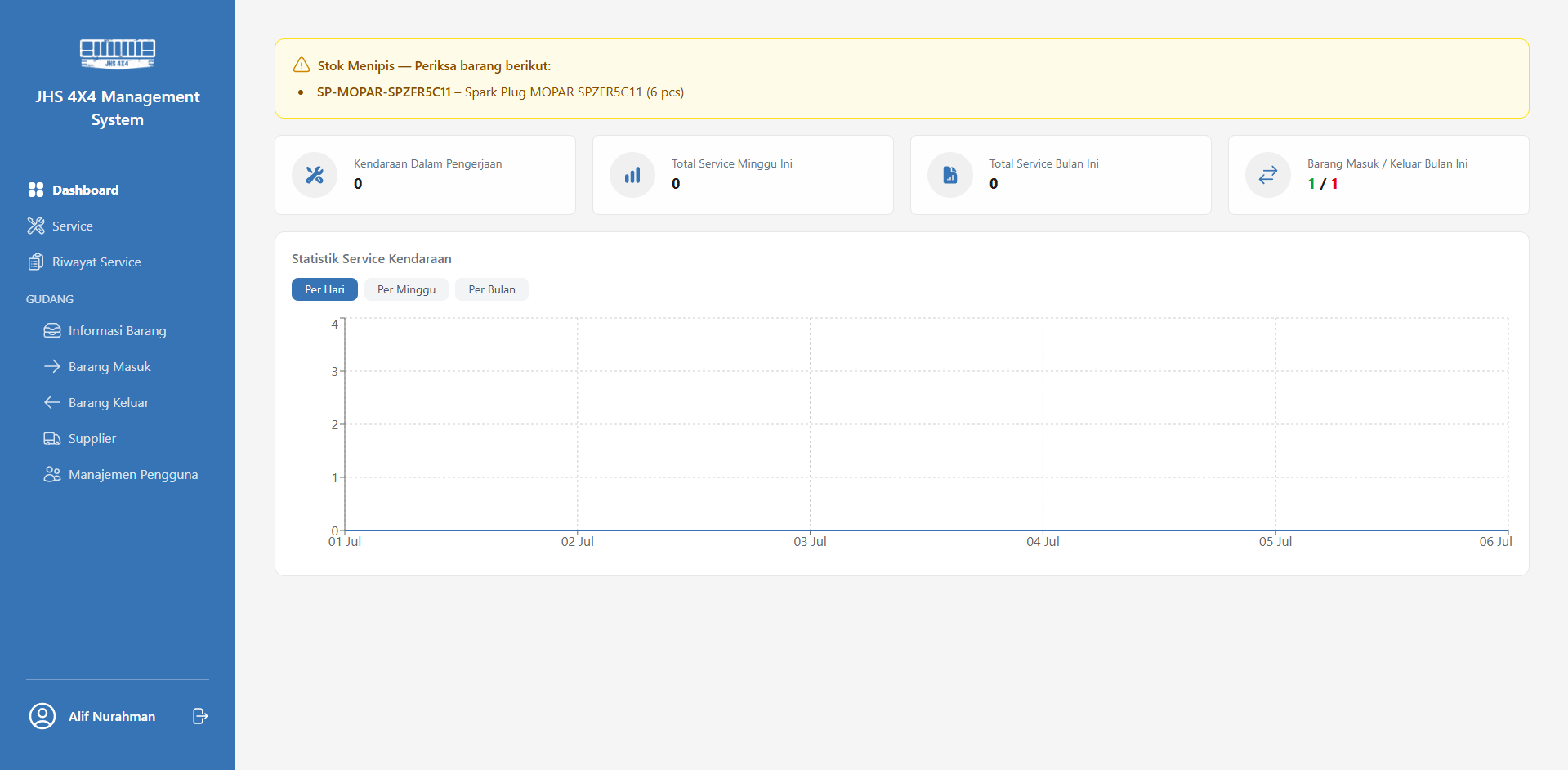Click the Service wrench icon in sidebar

click(x=36, y=226)
